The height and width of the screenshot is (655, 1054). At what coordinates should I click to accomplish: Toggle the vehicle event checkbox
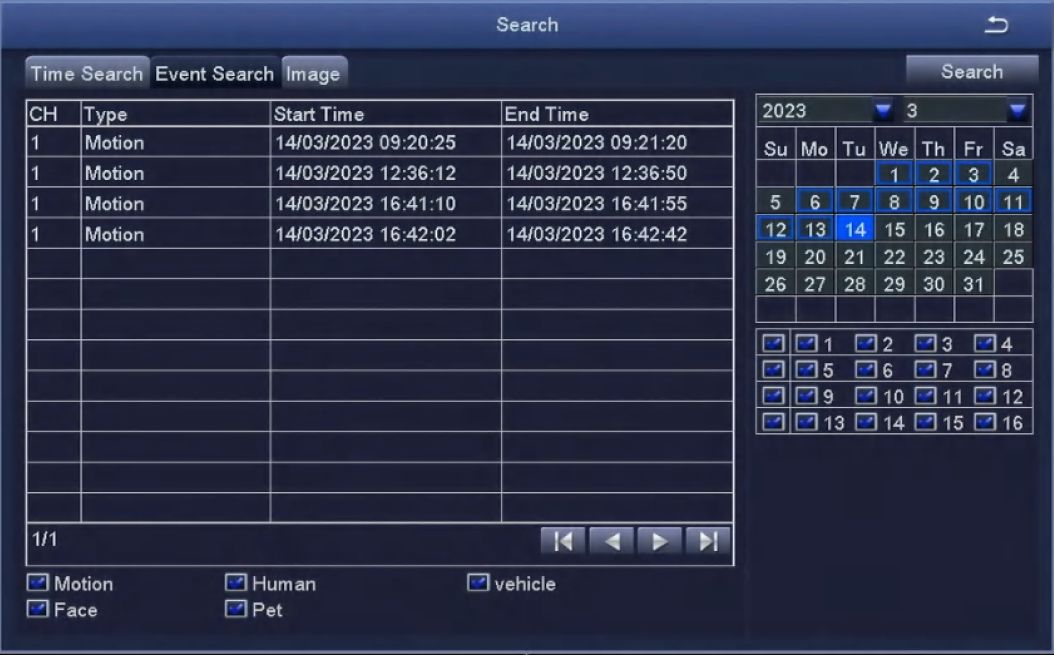[x=478, y=583]
